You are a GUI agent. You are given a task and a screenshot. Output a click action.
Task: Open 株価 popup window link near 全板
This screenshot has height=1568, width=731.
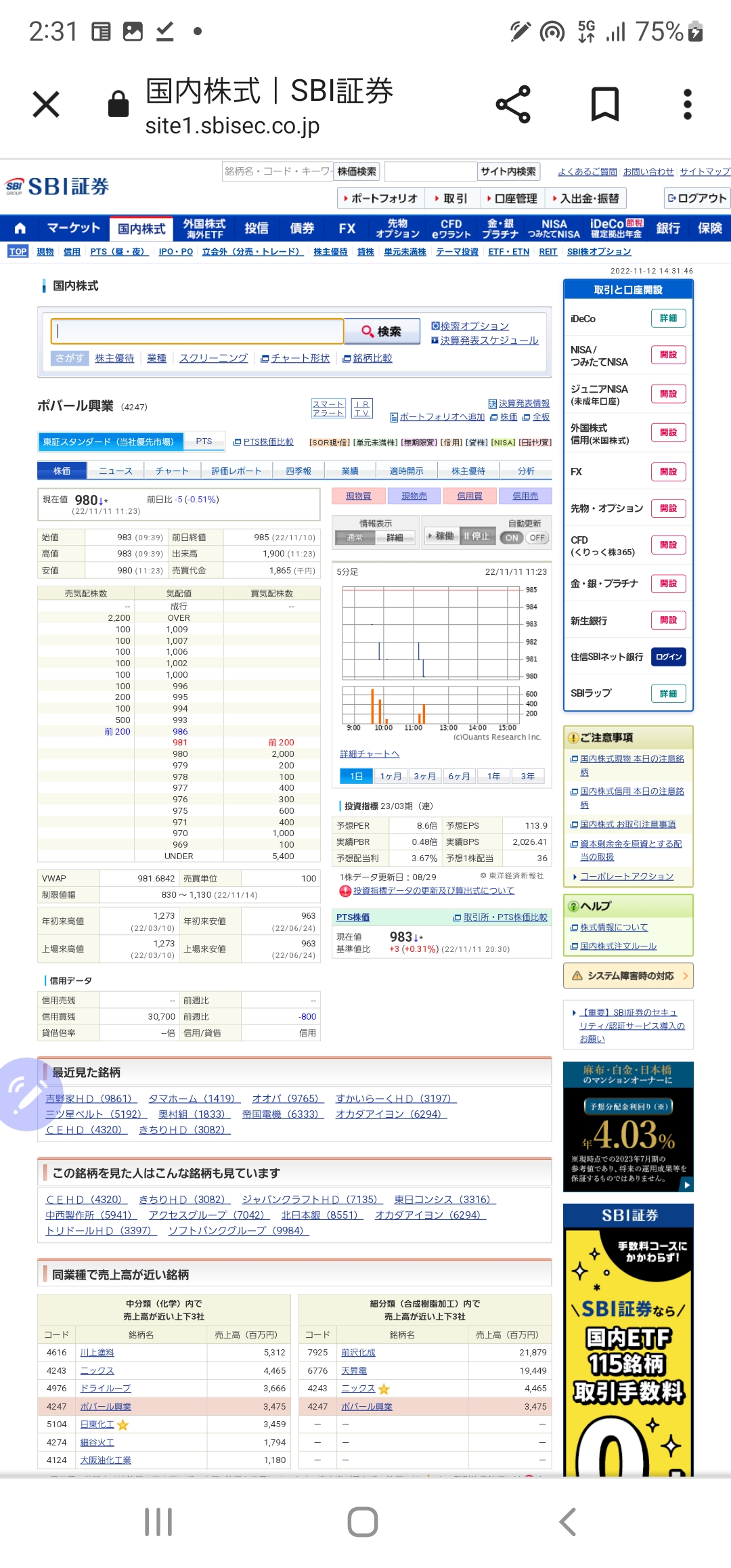tap(504, 417)
